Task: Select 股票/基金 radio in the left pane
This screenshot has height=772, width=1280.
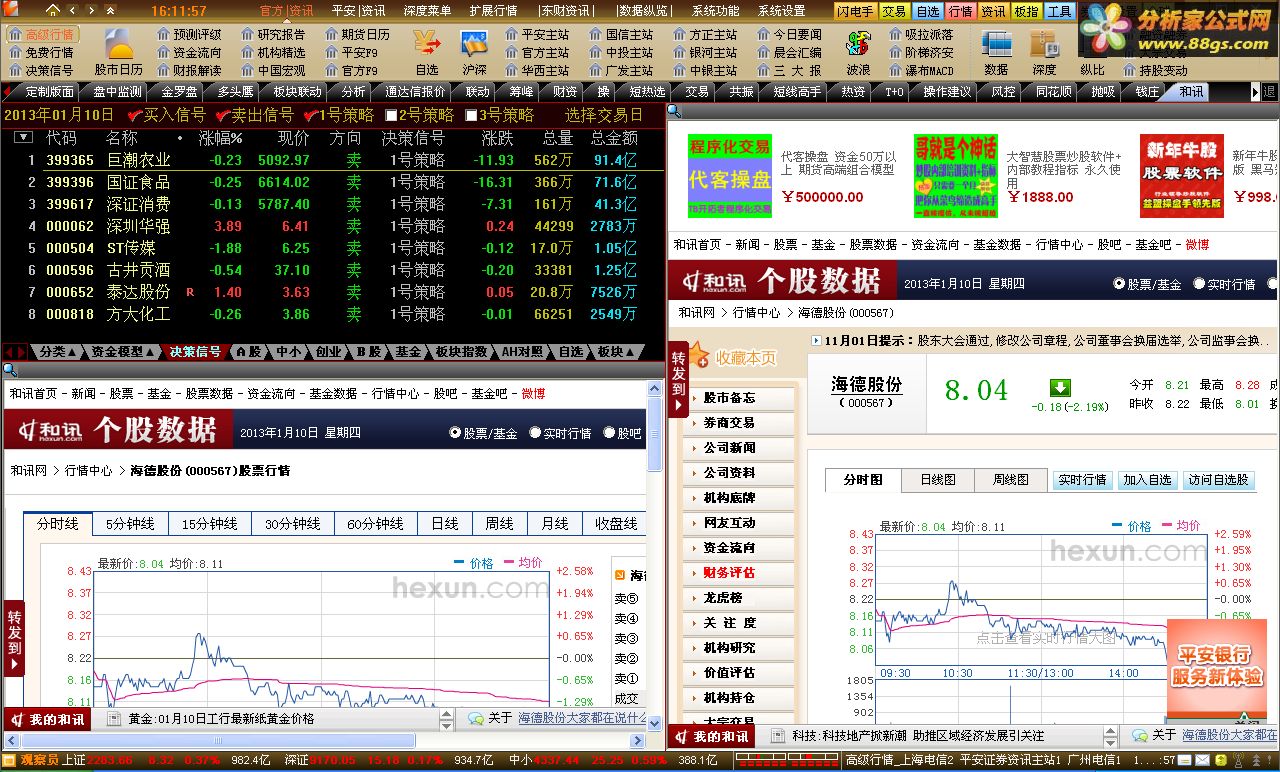Action: [x=455, y=433]
